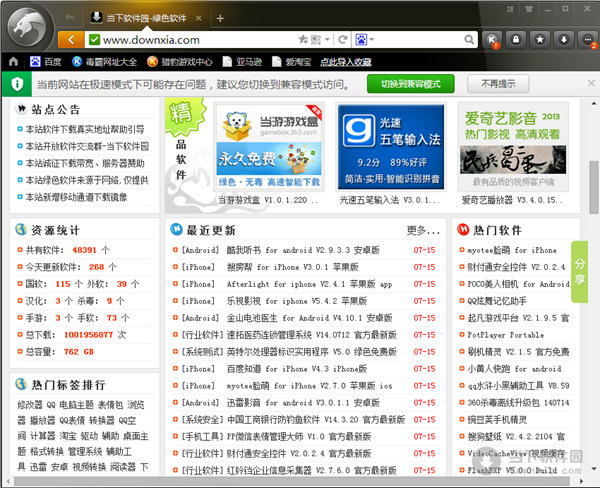Click the 站点公告 header icon
The image size is (600, 488).
[x=21, y=109]
